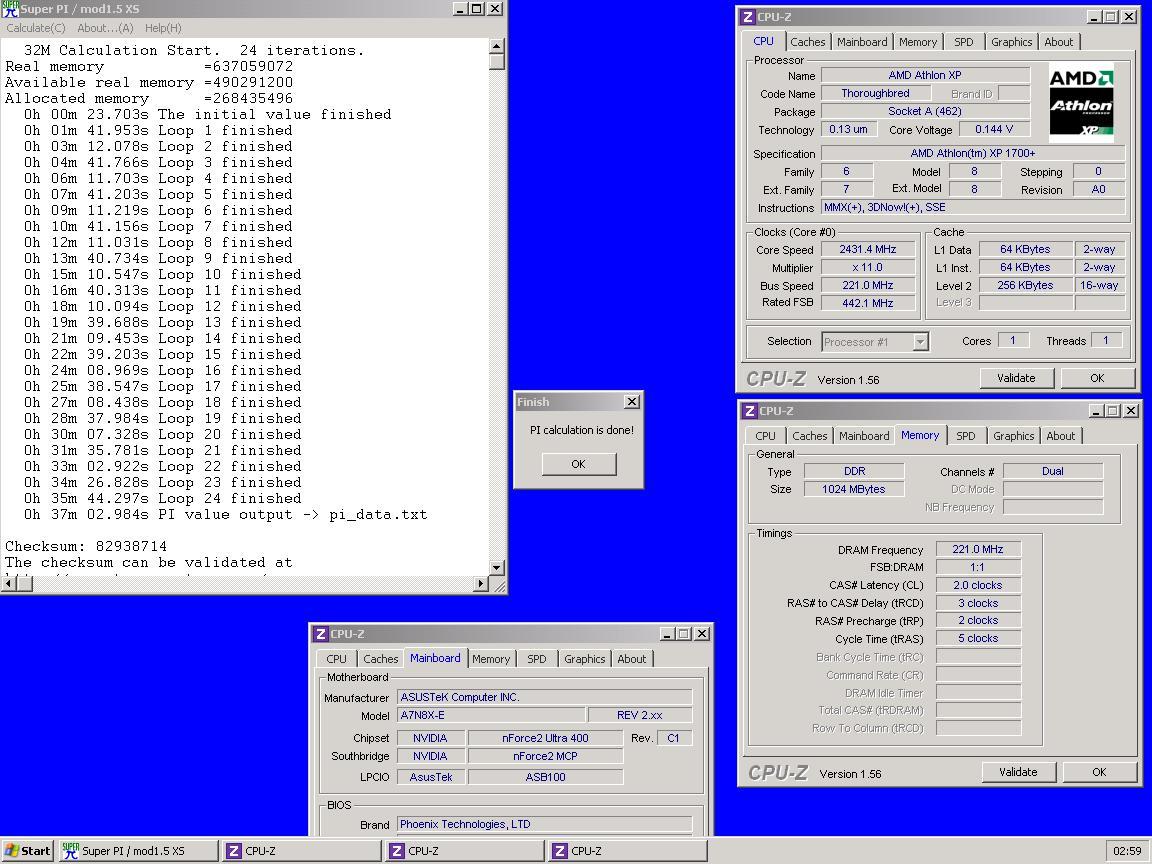Click Z icon in CPU-Z Memory window title
Image resolution: width=1152 pixels, height=864 pixels.
(x=749, y=411)
